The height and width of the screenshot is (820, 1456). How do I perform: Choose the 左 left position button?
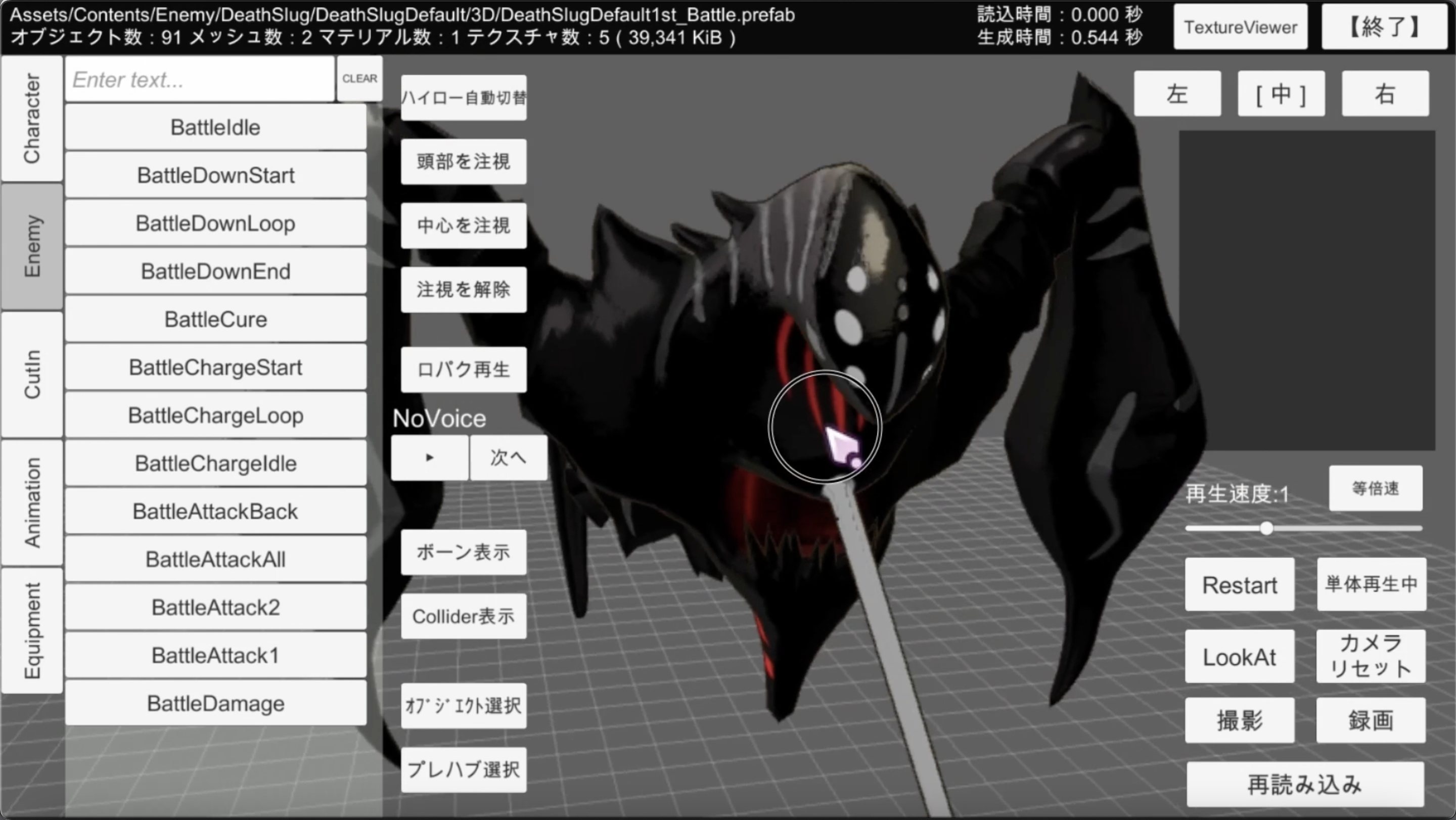click(x=1177, y=94)
